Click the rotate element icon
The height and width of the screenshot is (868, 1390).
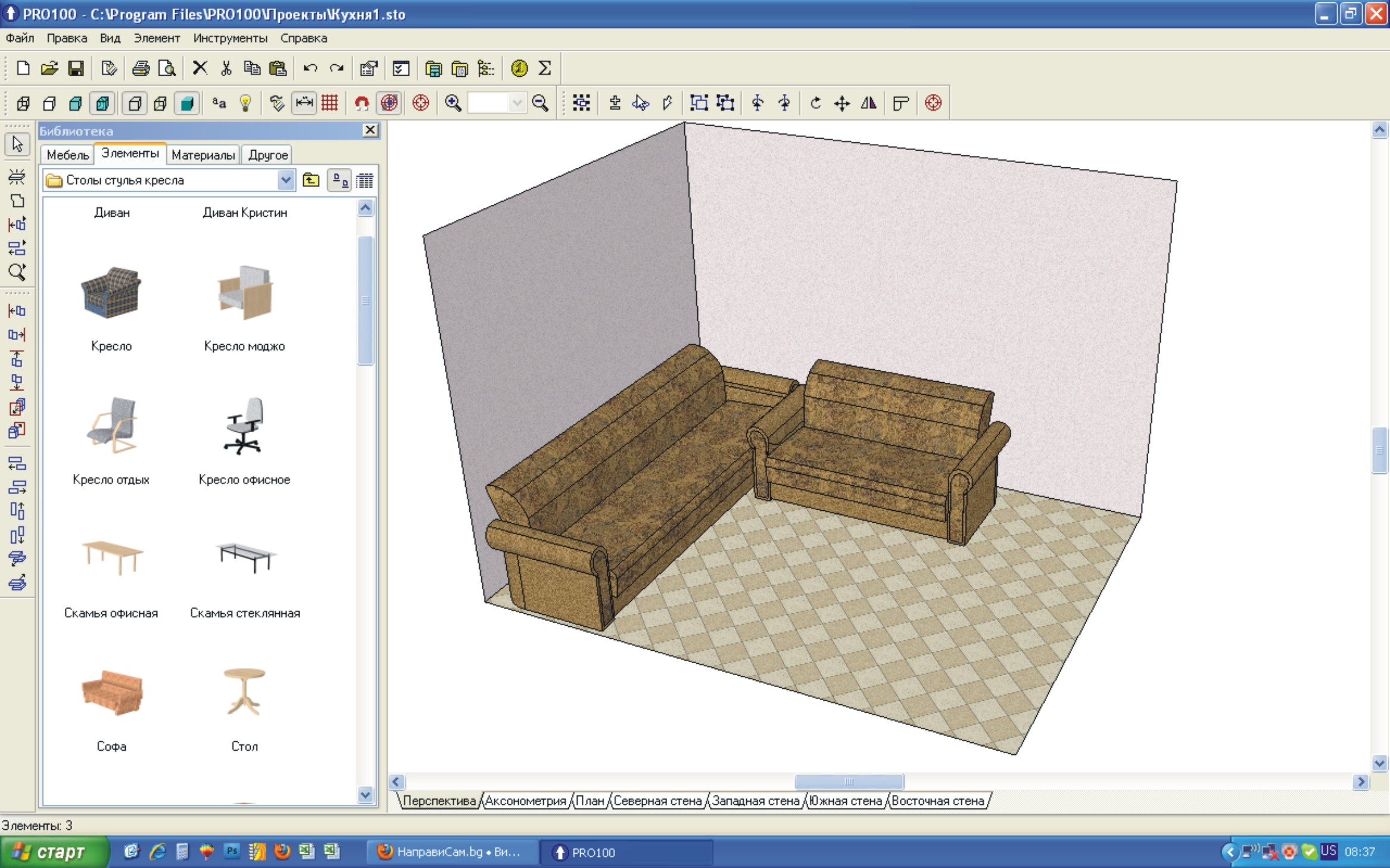click(815, 103)
